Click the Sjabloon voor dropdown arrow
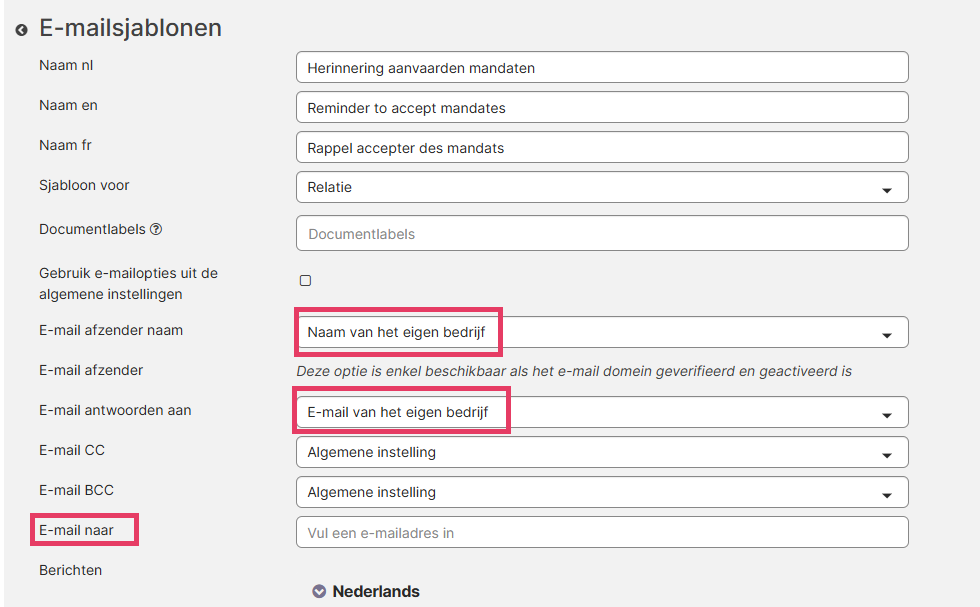This screenshot has height=607, width=980. [x=886, y=190]
